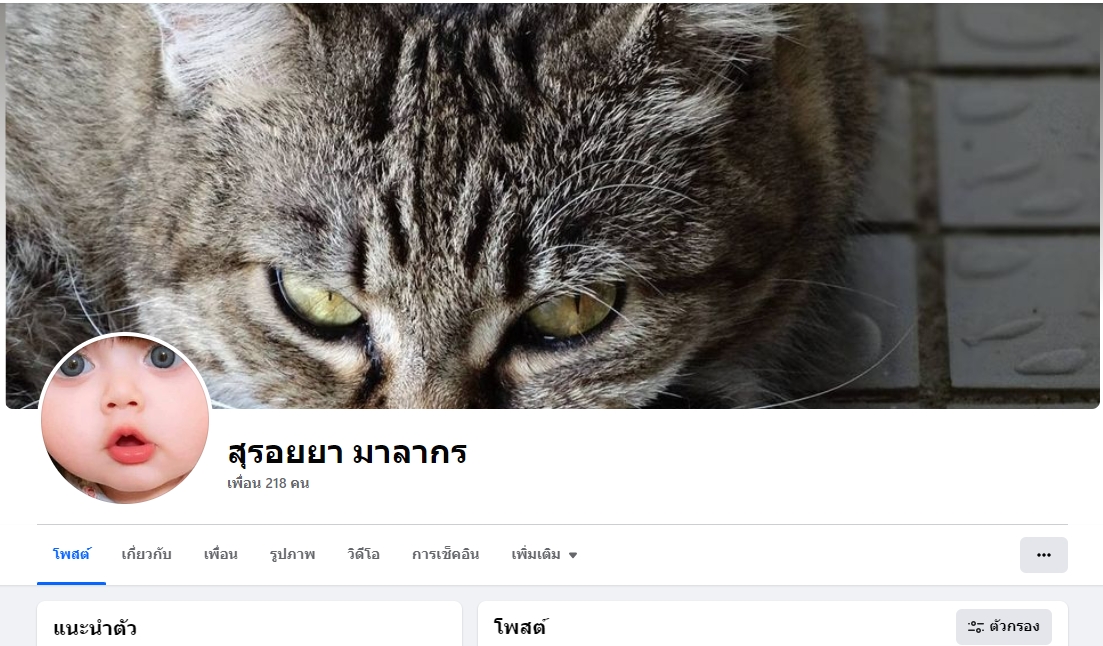
Task: Open the เกี่ยวกับ tab
Action: [146, 555]
